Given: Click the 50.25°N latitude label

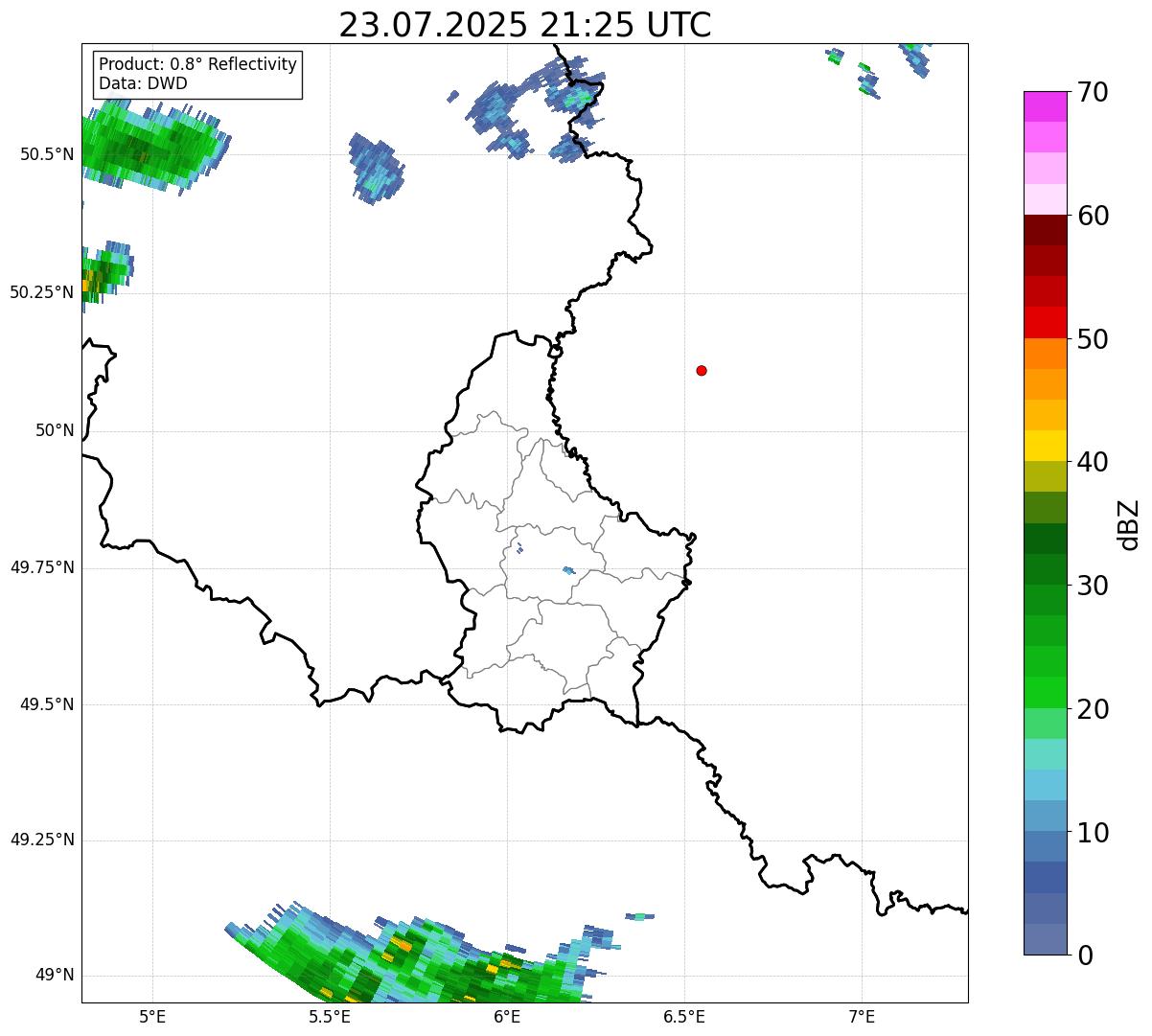Looking at the screenshot, I should click(42, 292).
